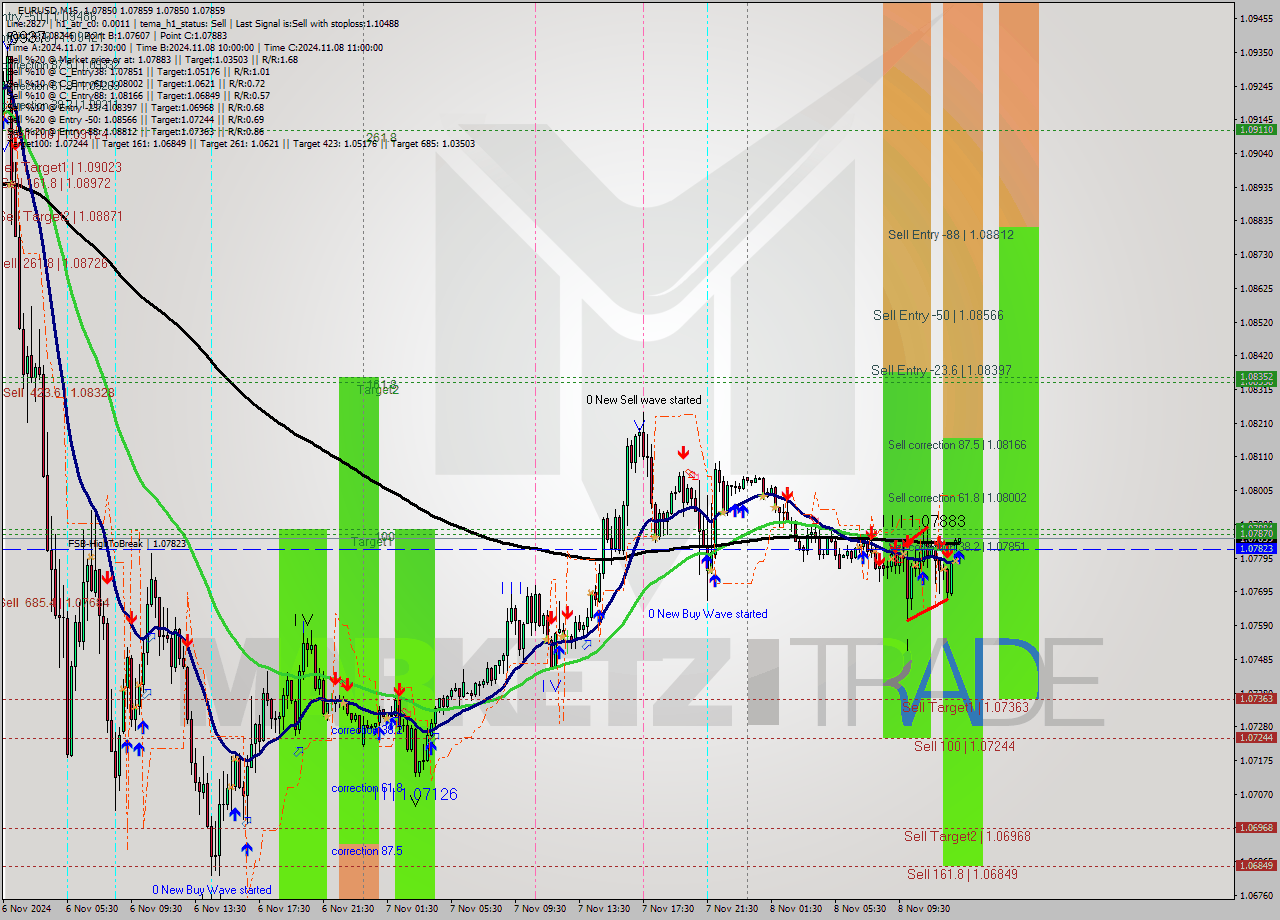
Task: Click the 'FSB-HighToBreak | 1.07823' label
Action: click(127, 544)
